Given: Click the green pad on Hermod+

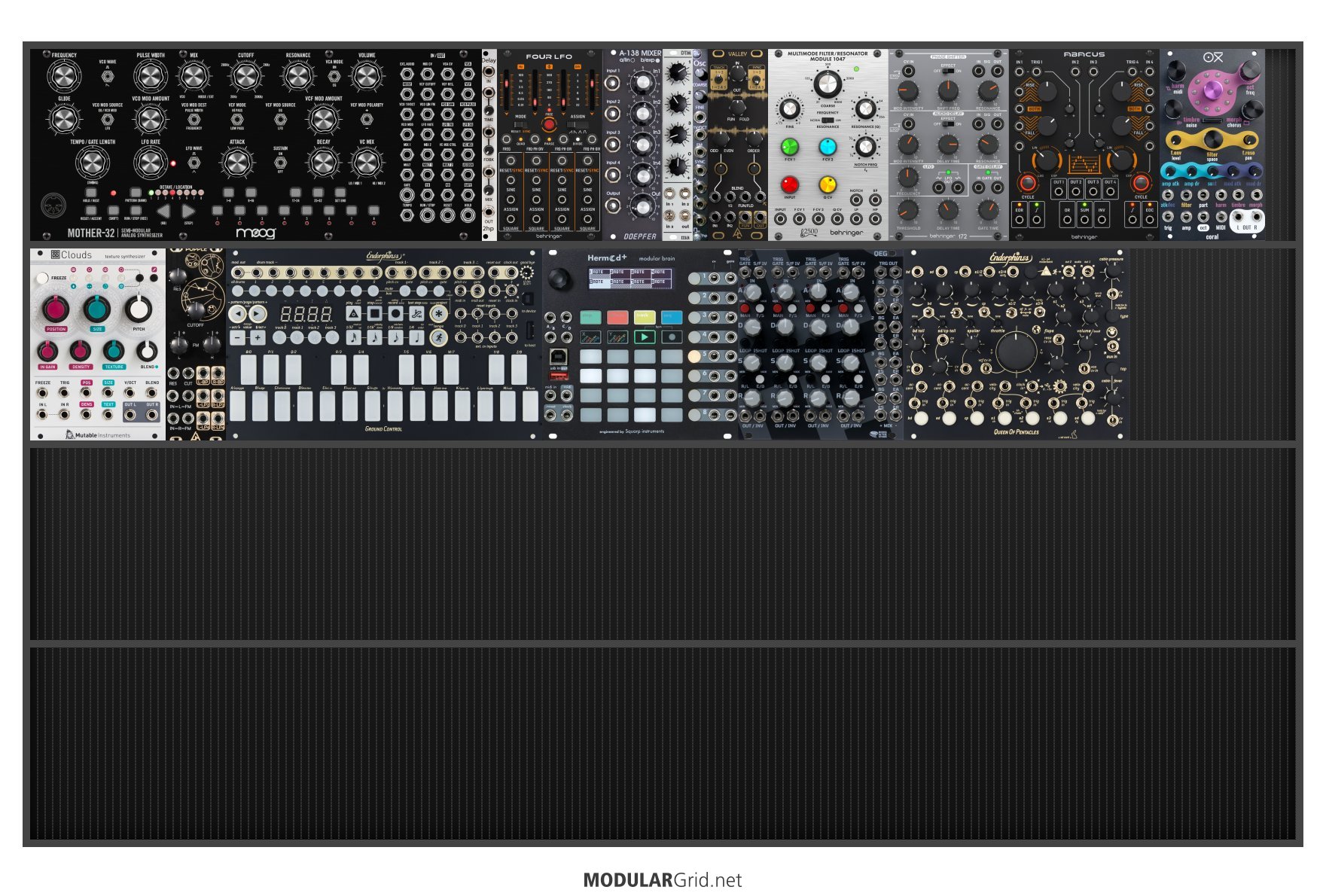Looking at the screenshot, I should coord(590,317).
